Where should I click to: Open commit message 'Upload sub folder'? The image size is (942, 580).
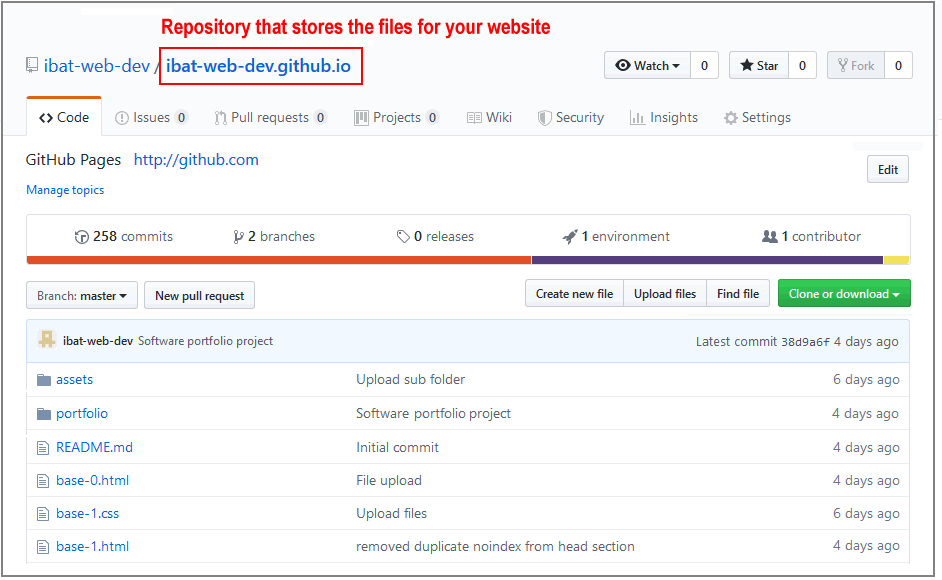tap(410, 380)
